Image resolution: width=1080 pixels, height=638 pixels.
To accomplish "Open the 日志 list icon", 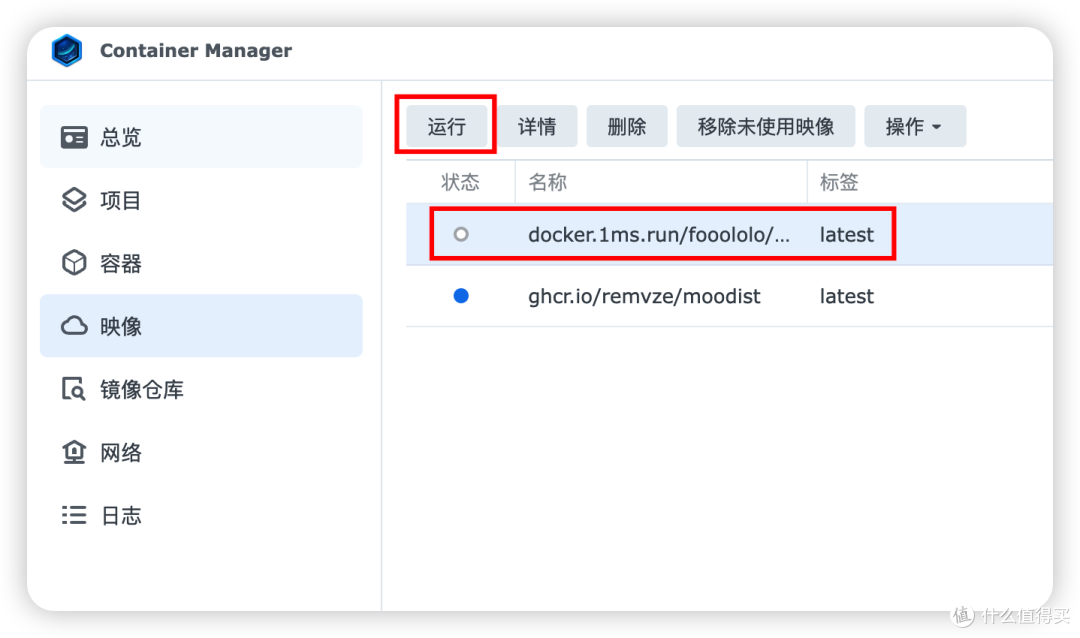I will [x=74, y=515].
